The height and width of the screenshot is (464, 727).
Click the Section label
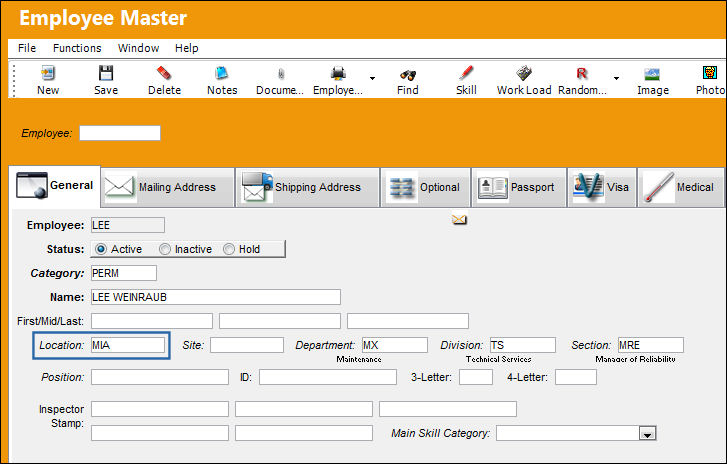pyautogui.click(x=591, y=345)
